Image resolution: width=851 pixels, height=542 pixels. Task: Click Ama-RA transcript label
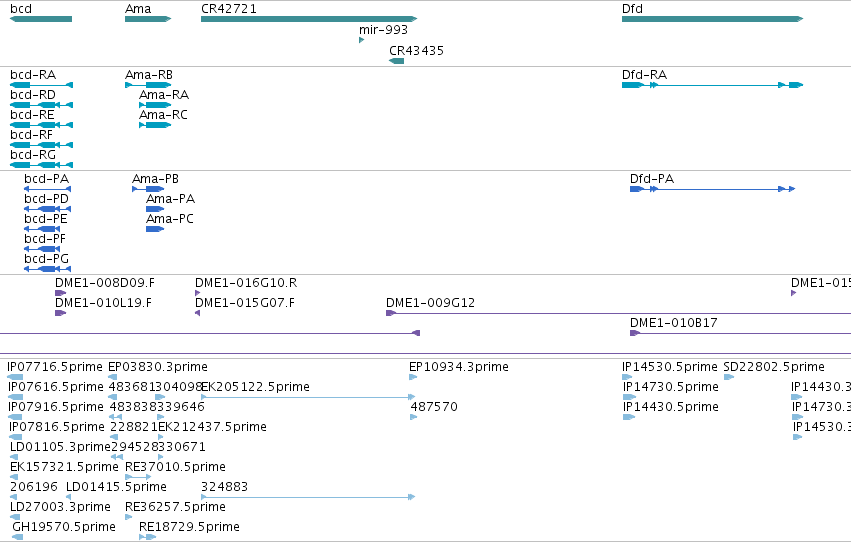[164, 95]
